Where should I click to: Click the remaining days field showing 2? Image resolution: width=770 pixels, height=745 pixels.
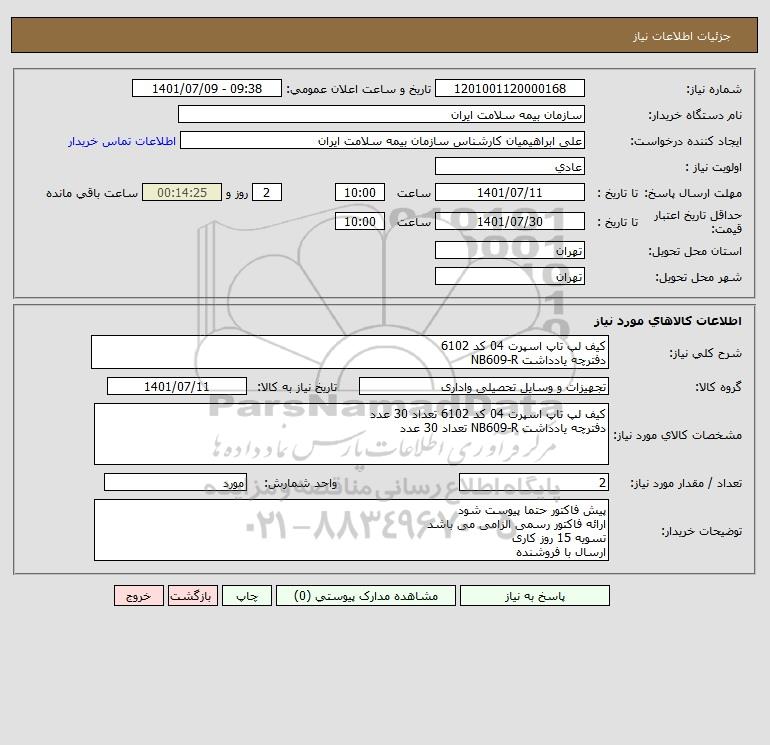click(267, 193)
